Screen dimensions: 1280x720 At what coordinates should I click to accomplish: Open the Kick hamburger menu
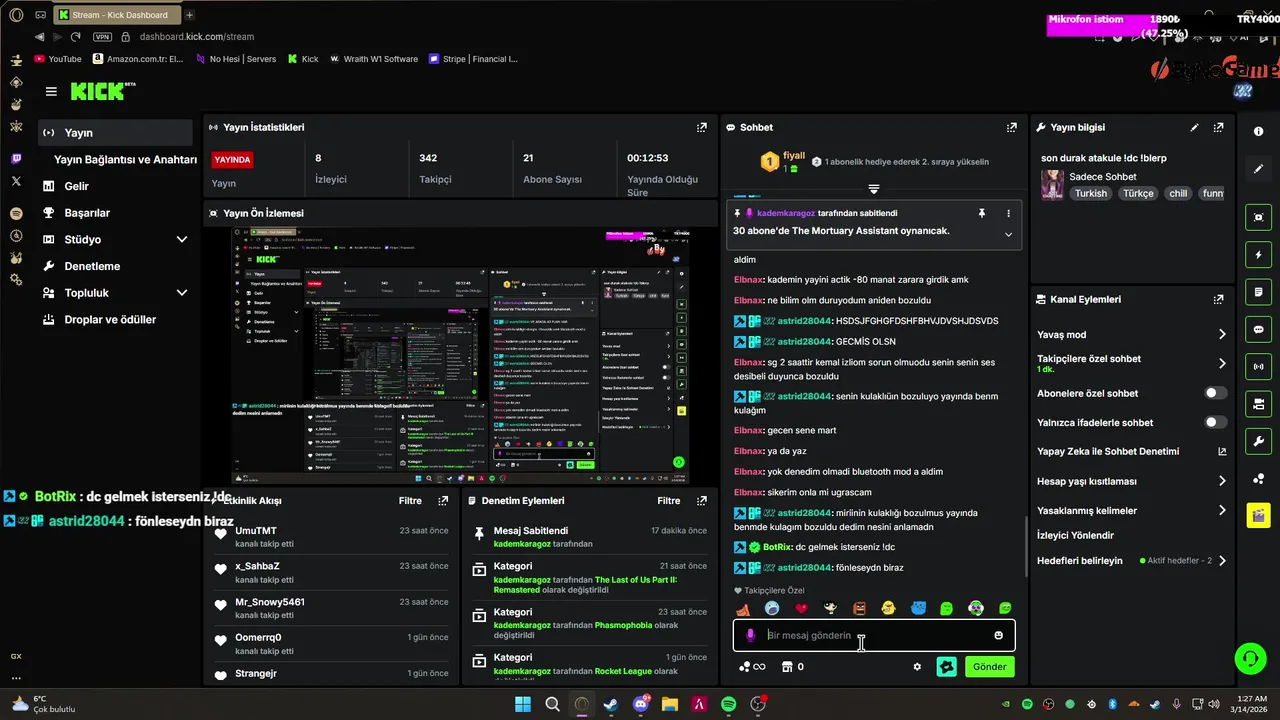click(x=51, y=91)
